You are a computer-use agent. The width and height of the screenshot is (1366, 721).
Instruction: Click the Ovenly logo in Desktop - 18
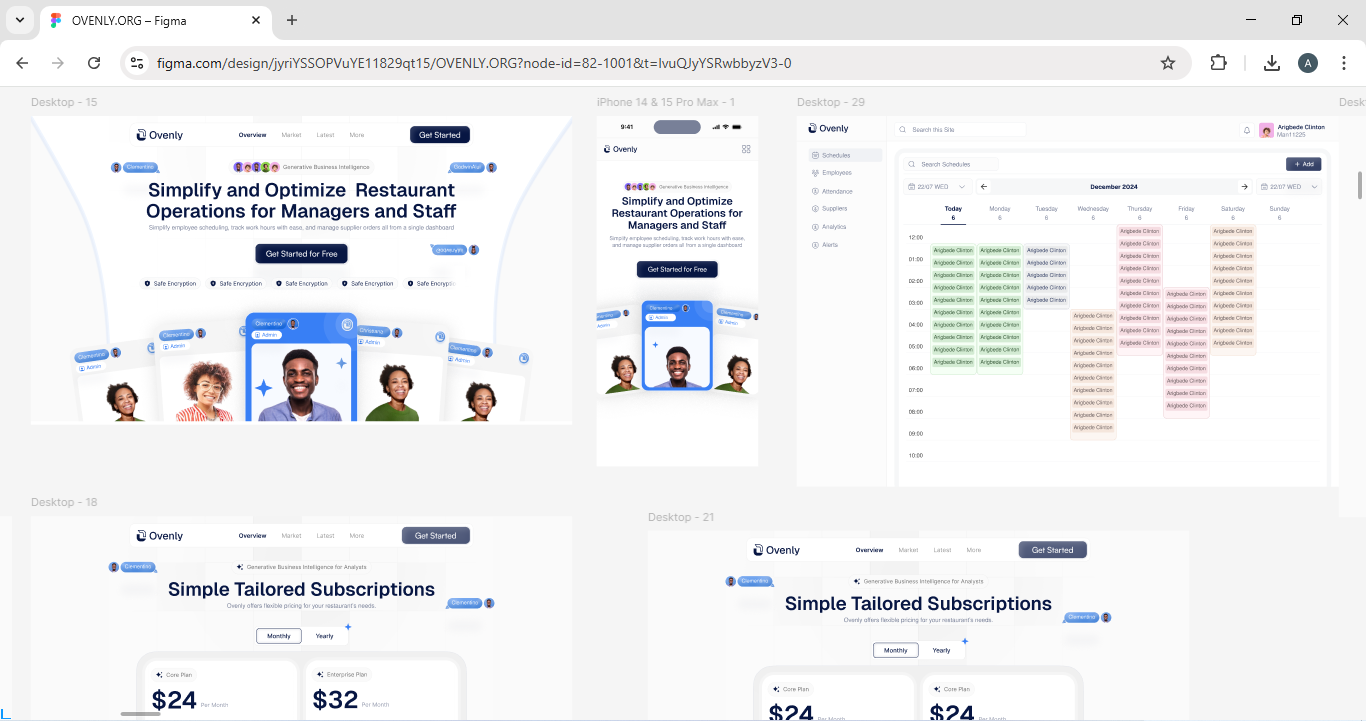tap(160, 536)
